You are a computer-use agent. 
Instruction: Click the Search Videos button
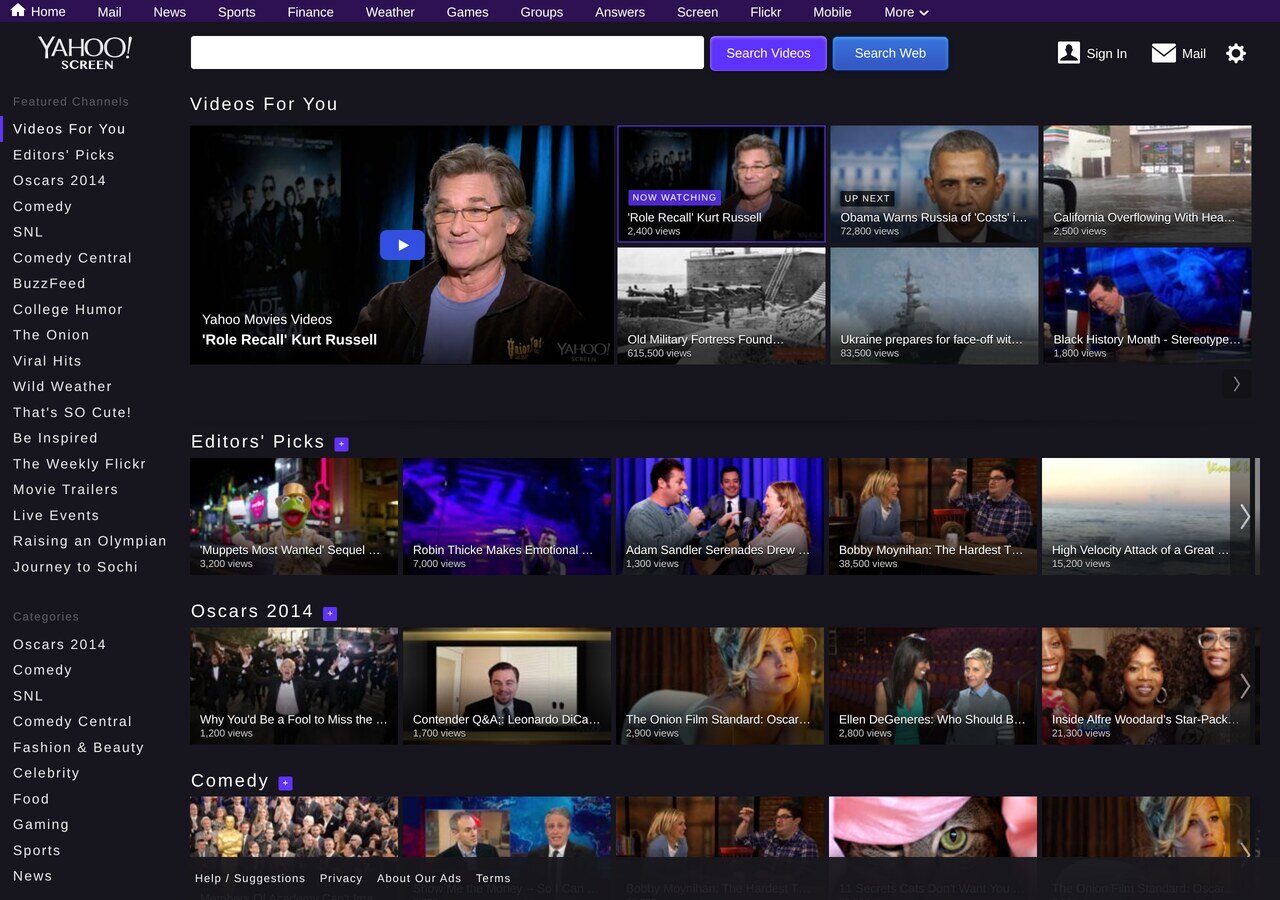click(x=768, y=53)
